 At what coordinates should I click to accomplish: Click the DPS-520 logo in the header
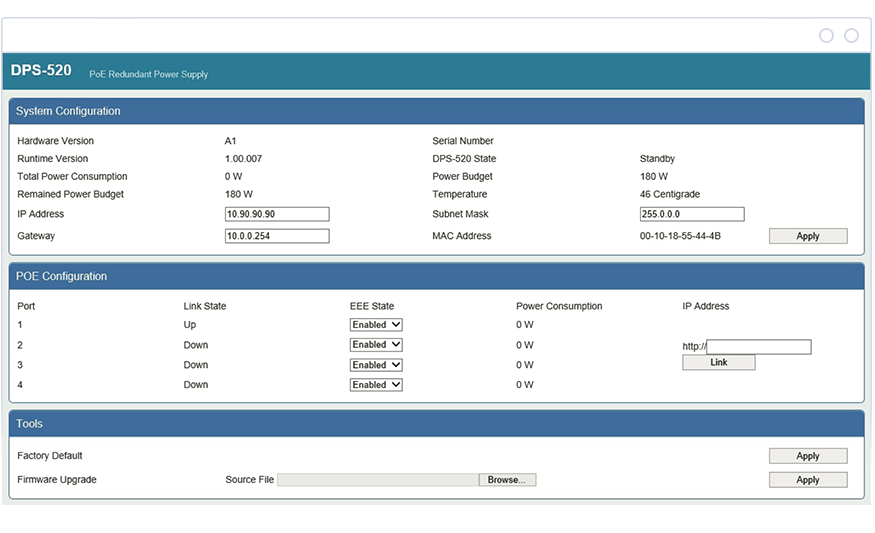(41, 71)
